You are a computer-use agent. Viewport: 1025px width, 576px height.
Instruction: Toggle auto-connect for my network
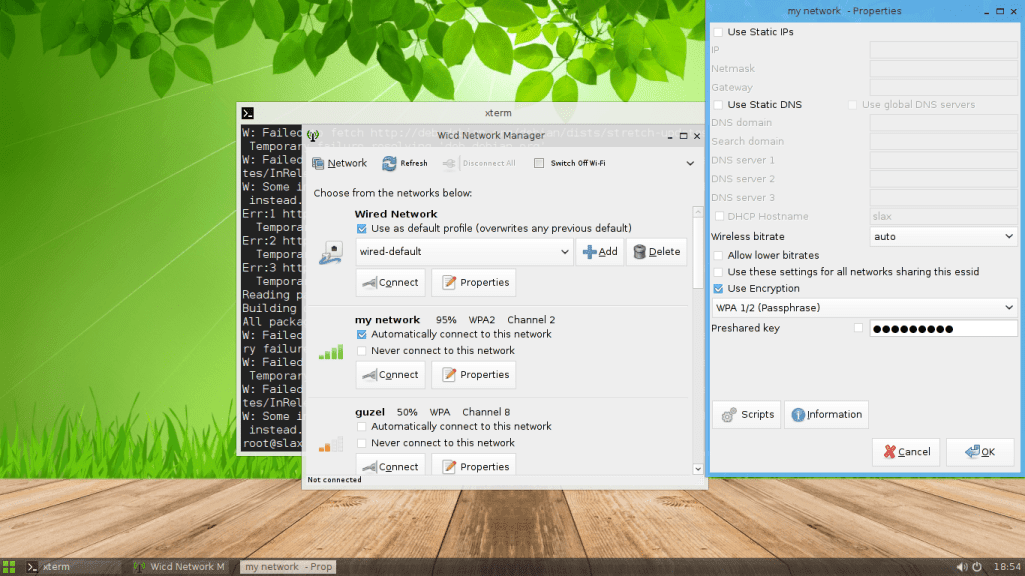coord(361,334)
